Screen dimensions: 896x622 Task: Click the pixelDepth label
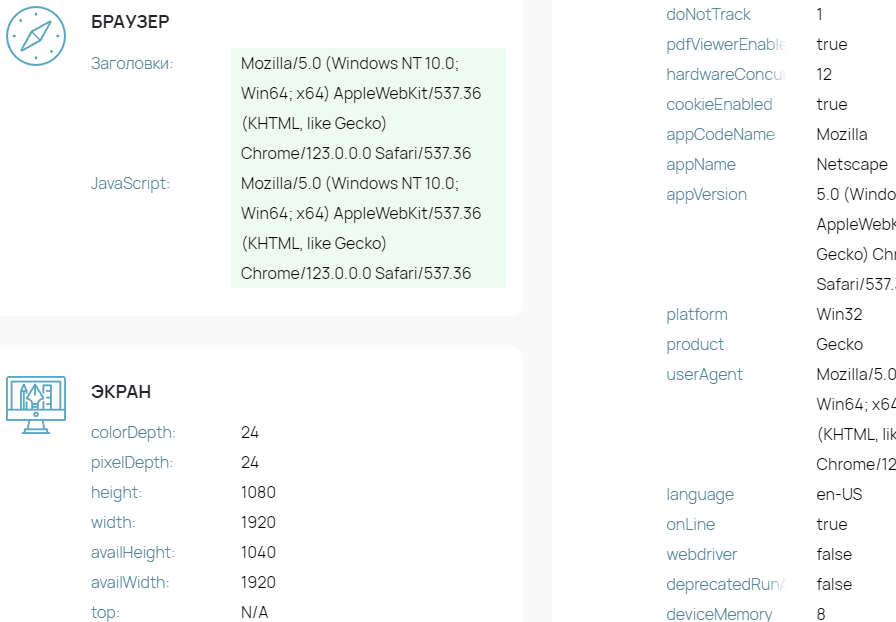(x=132, y=462)
